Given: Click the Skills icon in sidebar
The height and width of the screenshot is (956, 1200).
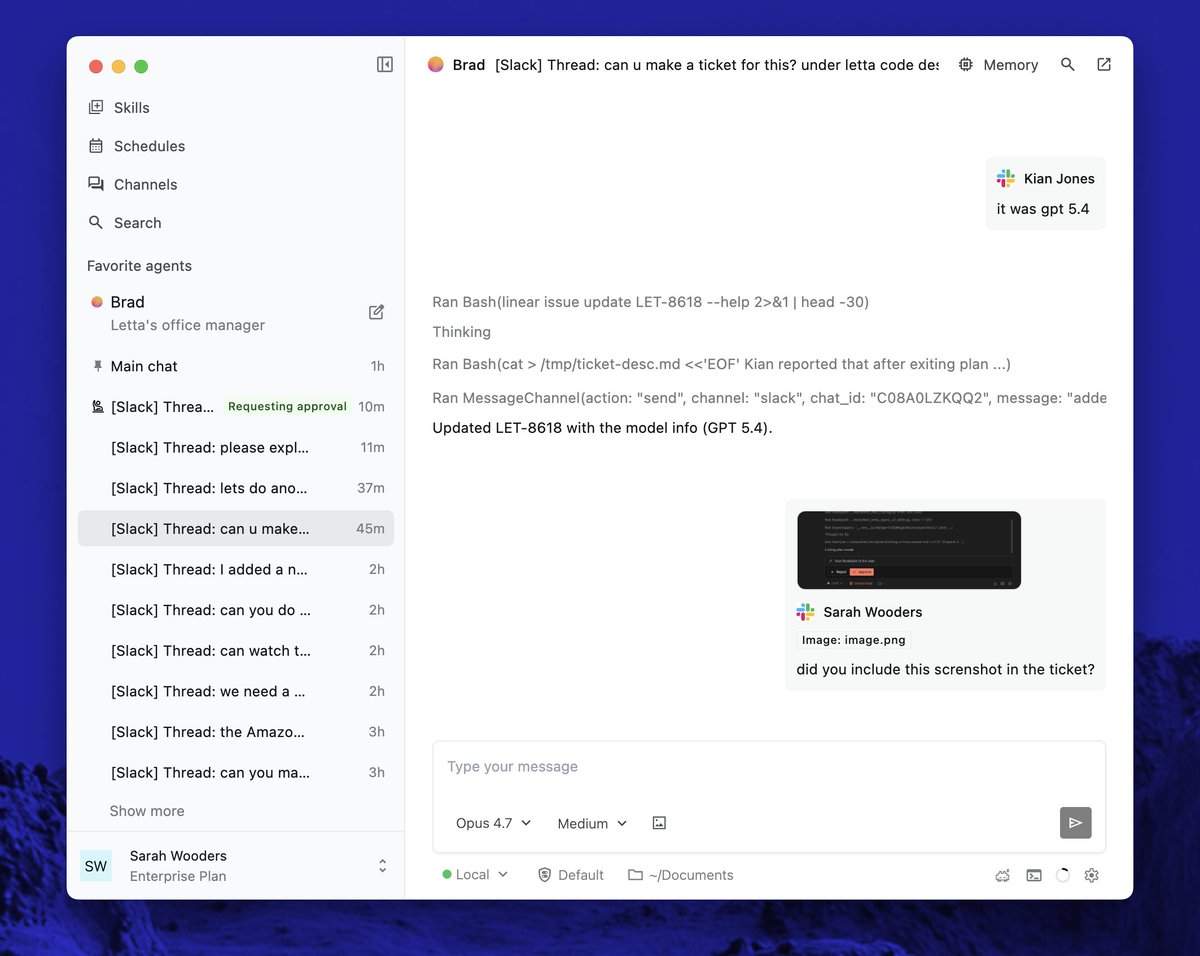Looking at the screenshot, I should [96, 107].
